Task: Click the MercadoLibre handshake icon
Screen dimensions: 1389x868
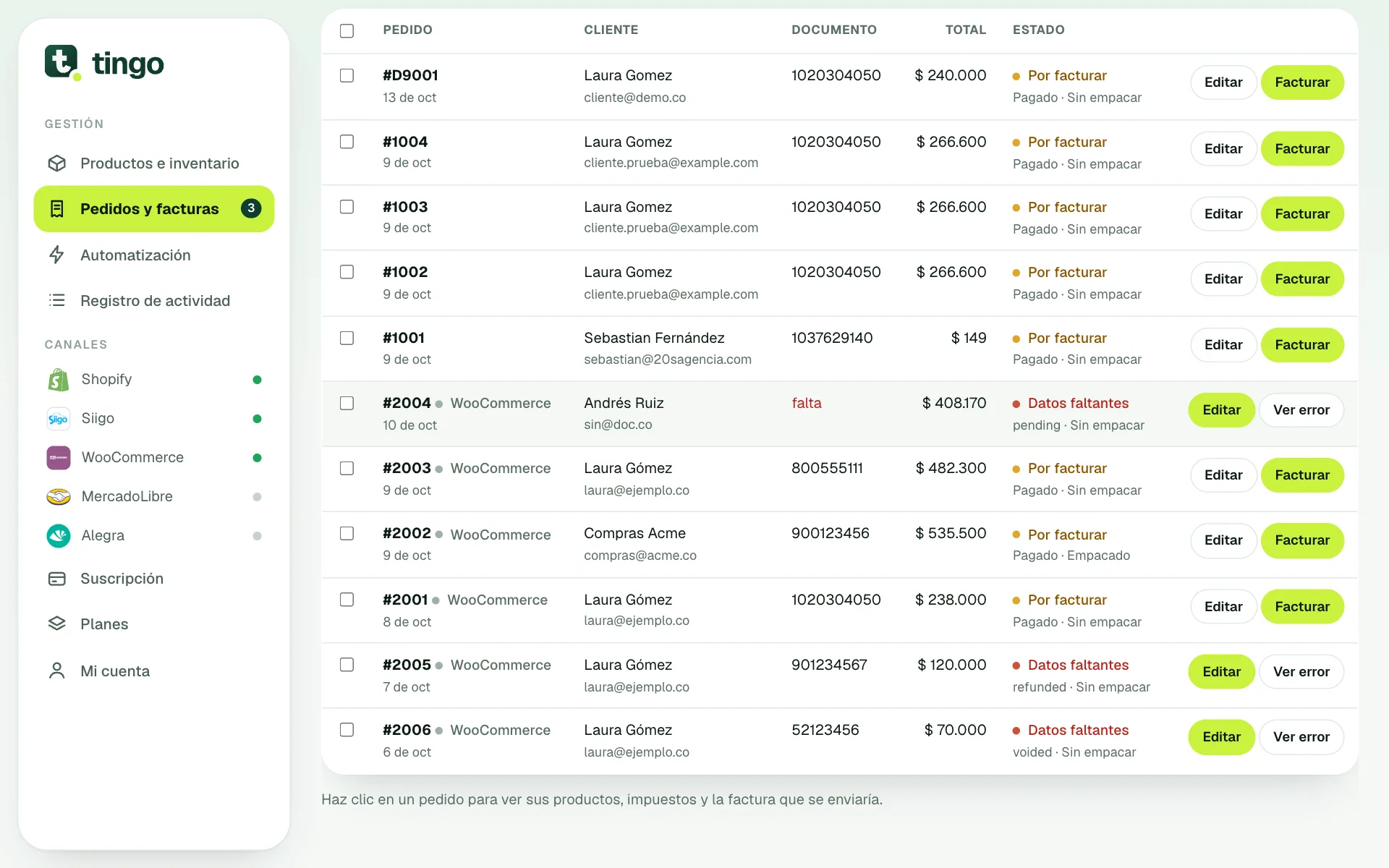Action: pyautogui.click(x=59, y=496)
